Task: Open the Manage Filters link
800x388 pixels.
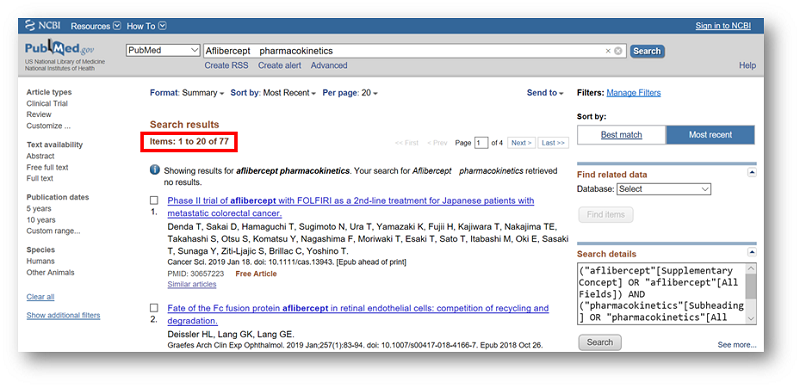Action: pos(634,93)
